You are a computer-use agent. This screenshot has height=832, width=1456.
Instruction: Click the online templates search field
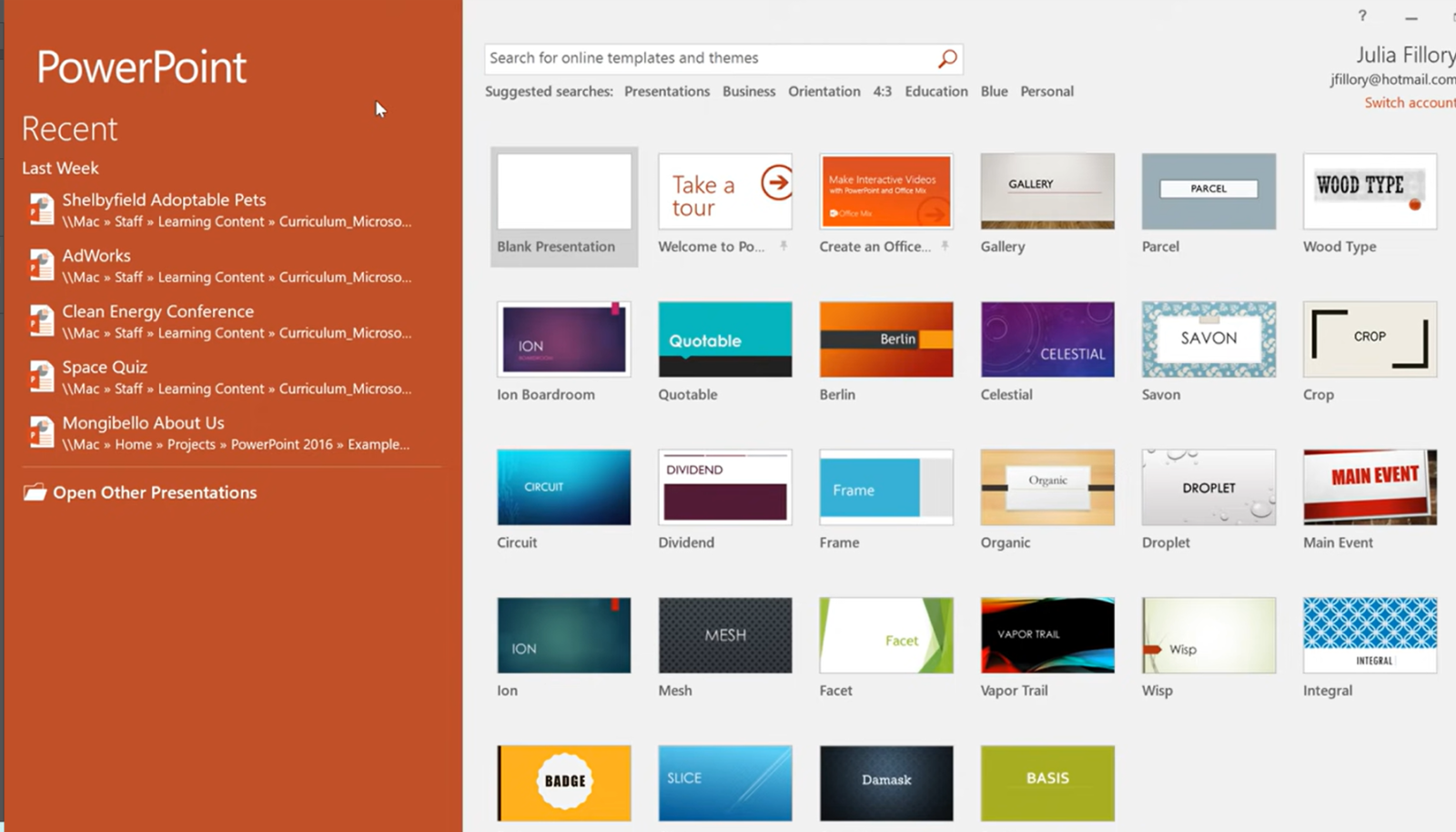710,58
